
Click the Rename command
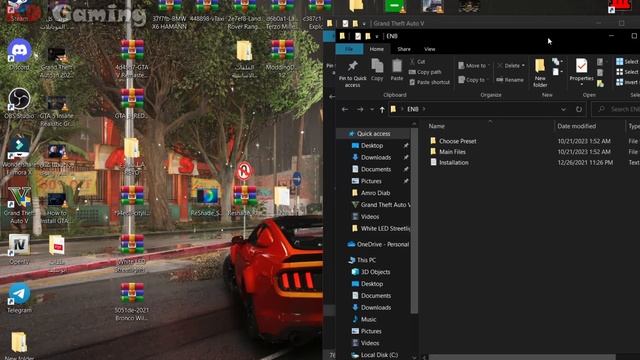point(510,80)
